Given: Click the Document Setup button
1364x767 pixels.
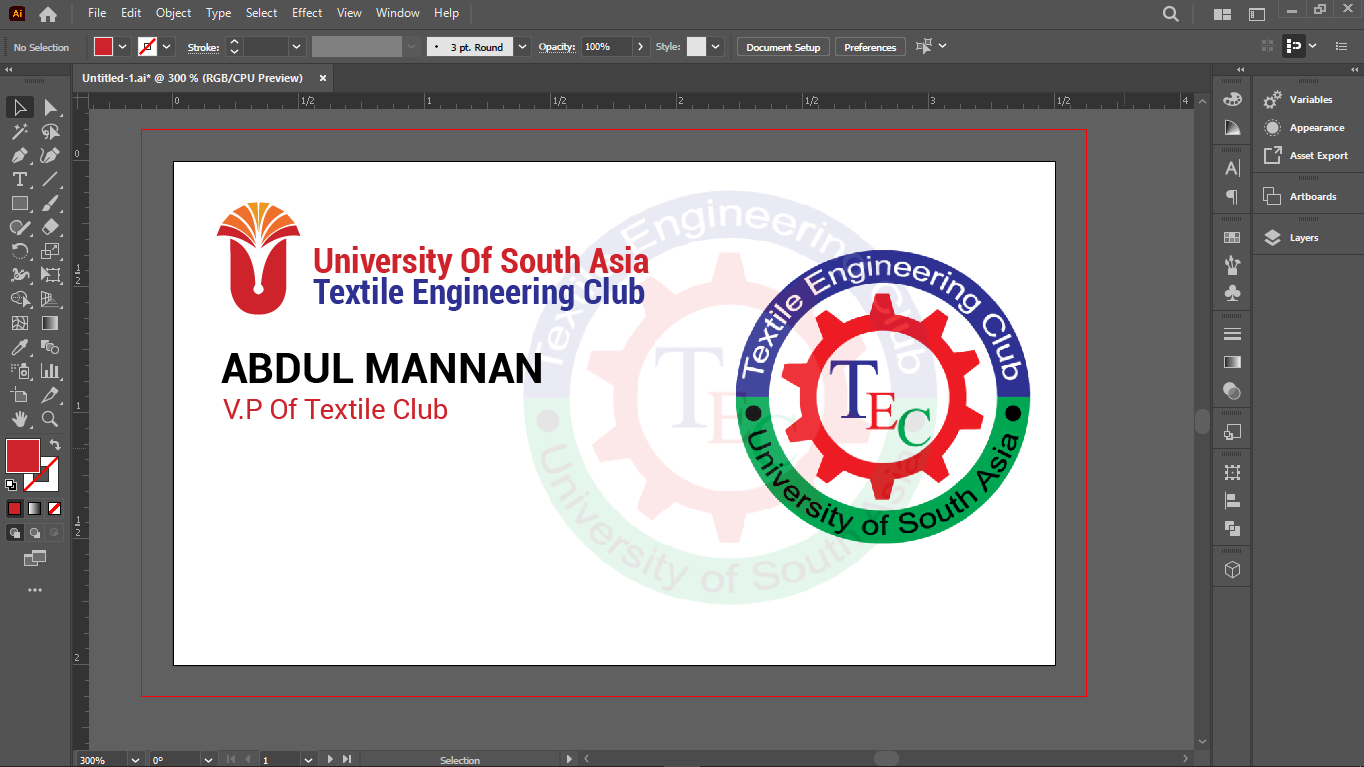Looking at the screenshot, I should [783, 47].
